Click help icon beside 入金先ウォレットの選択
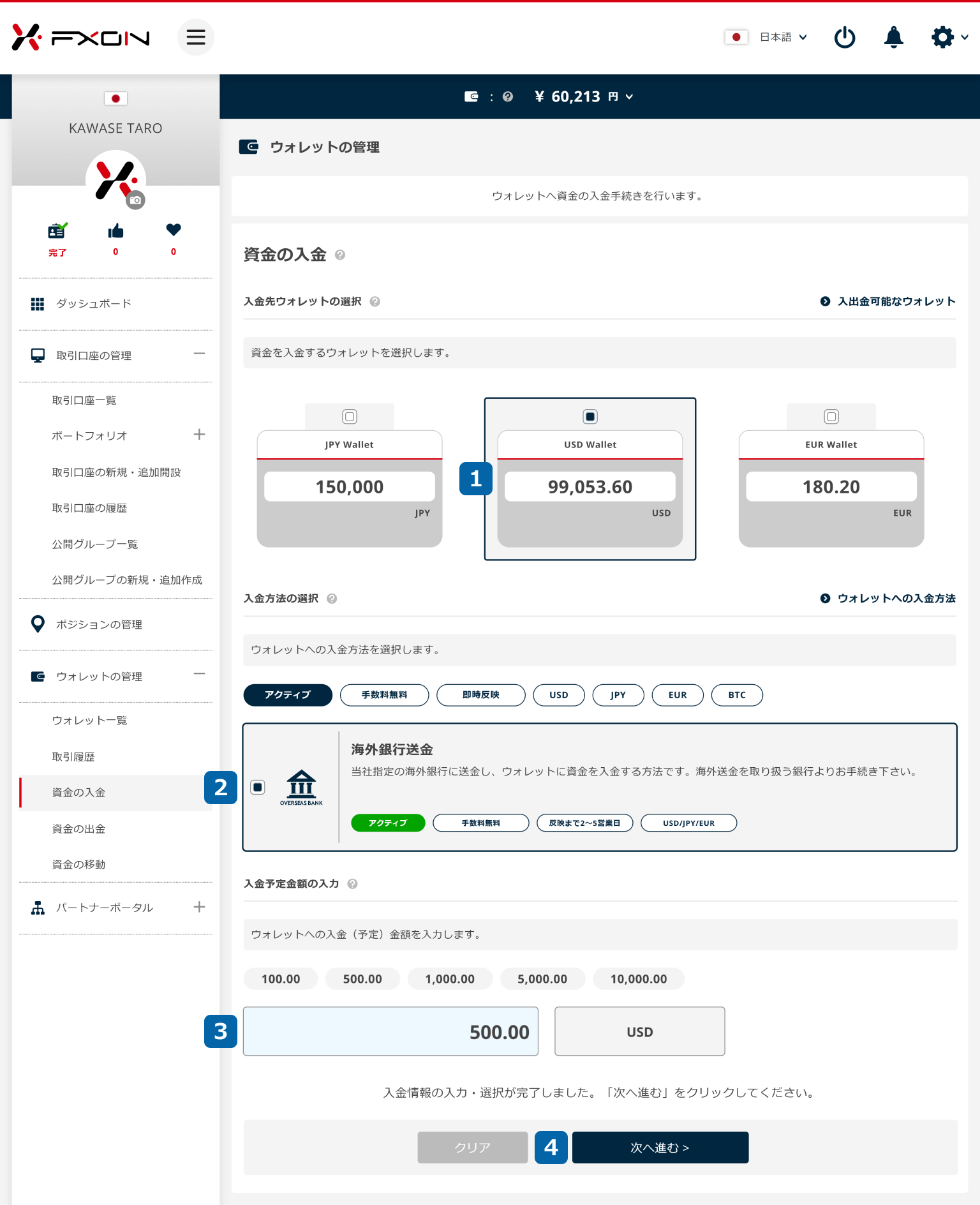This screenshot has width=980, height=1205. 375,301
